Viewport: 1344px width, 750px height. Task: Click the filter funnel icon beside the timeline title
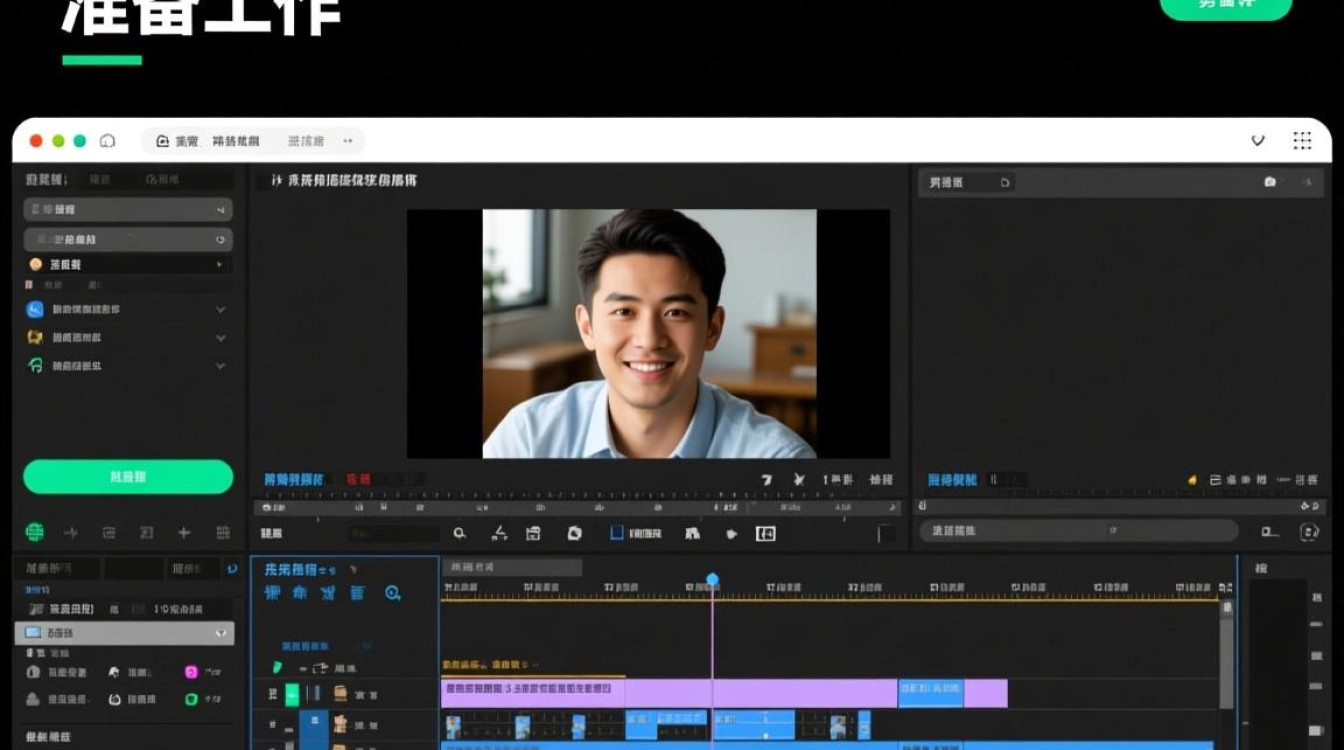pos(353,569)
